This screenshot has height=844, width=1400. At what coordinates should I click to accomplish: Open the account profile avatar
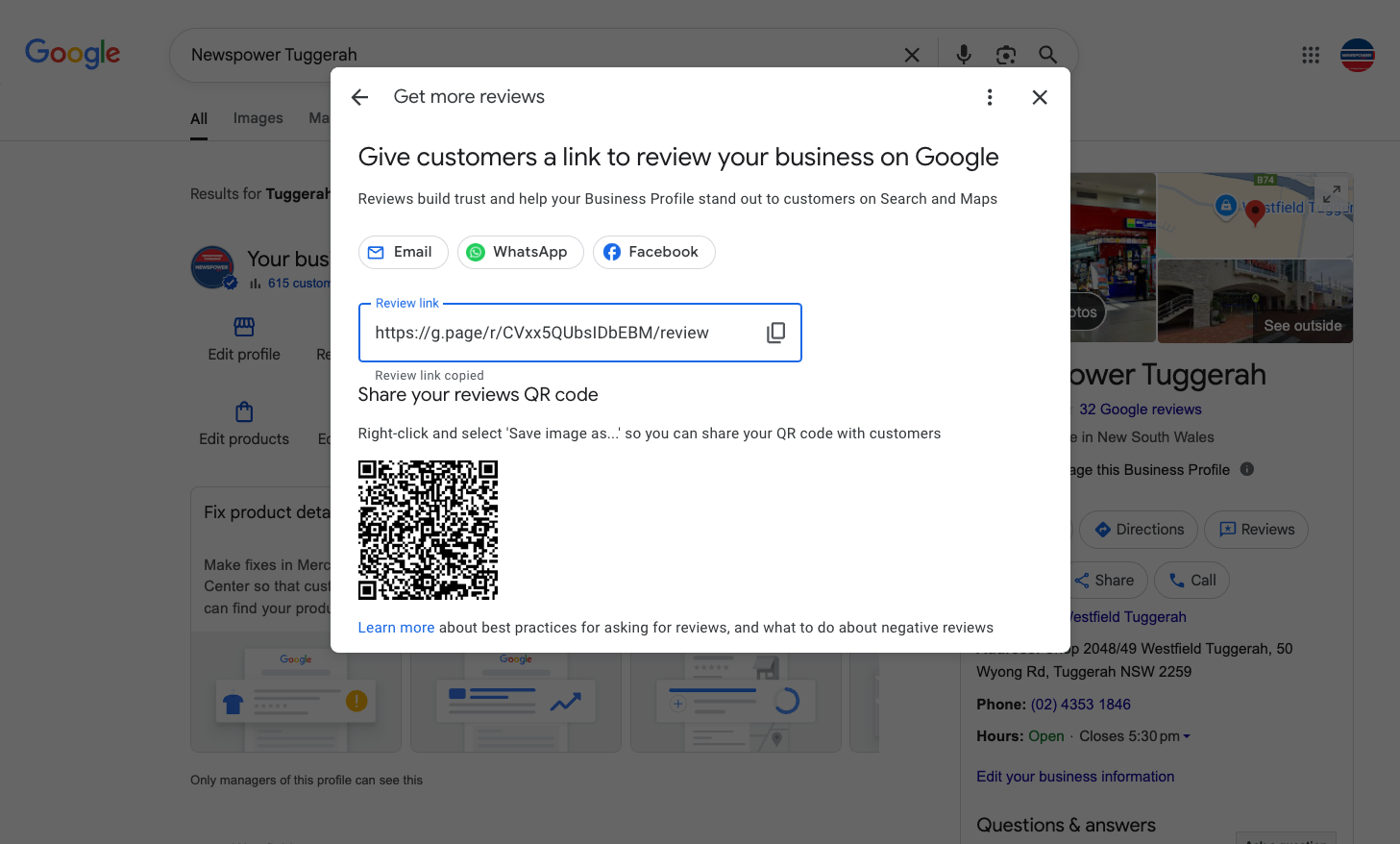(1358, 55)
